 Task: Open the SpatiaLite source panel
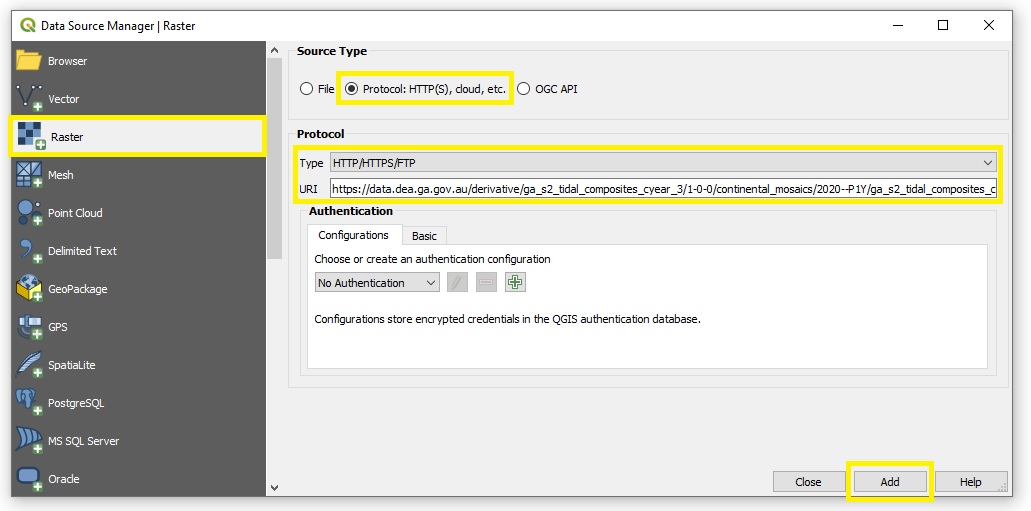tap(138, 366)
